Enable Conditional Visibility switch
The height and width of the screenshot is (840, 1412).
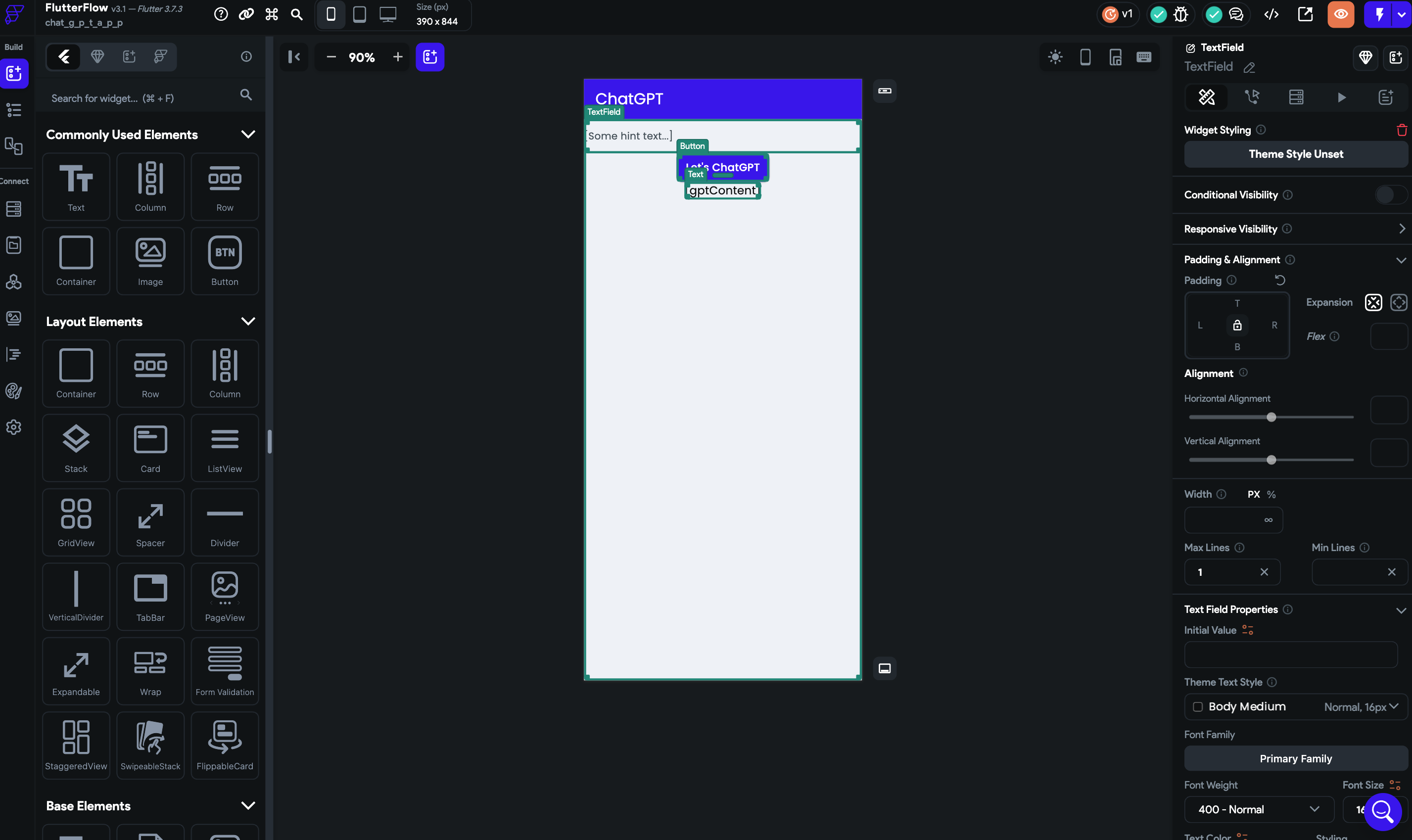click(x=1391, y=195)
